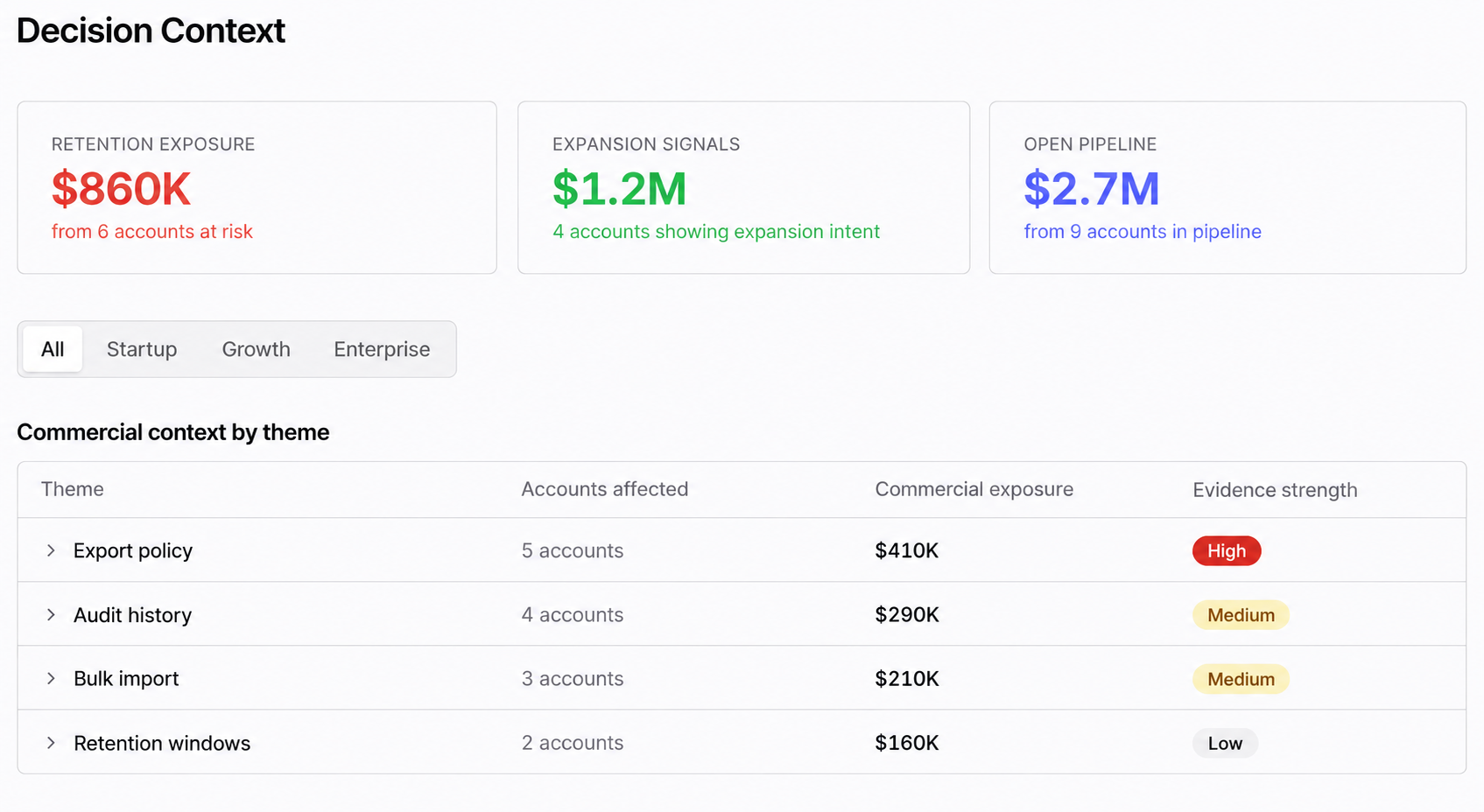1484x812 pixels.
Task: Click the 'Commercial context by theme' heading
Action: (x=173, y=432)
